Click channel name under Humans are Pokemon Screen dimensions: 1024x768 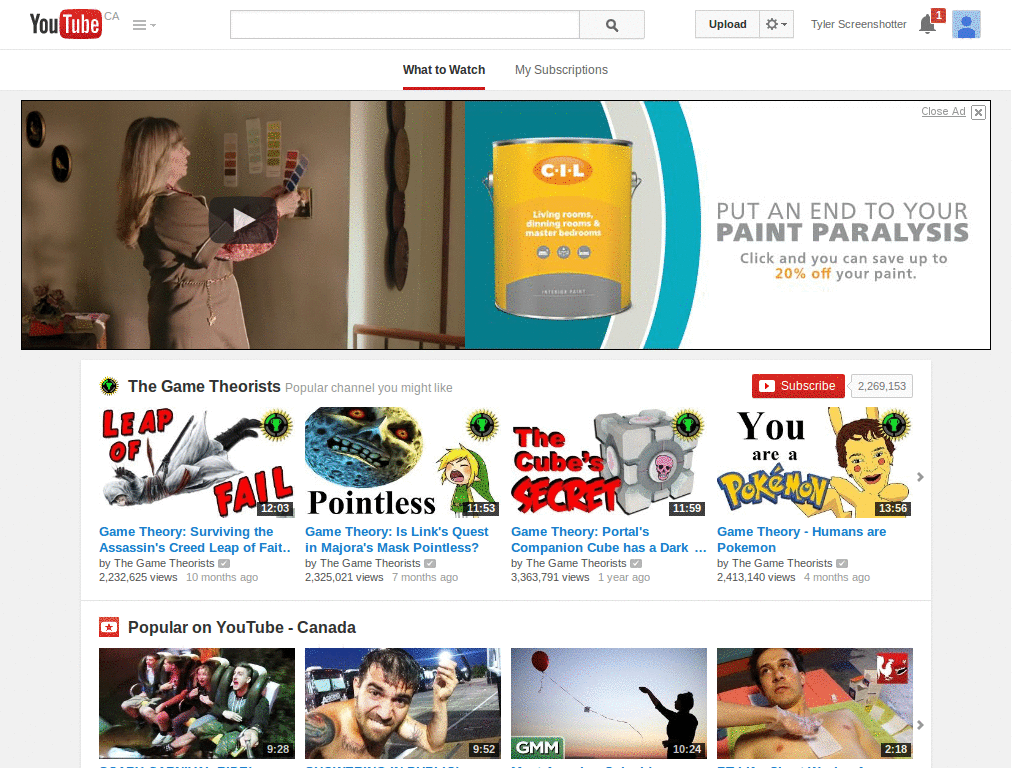[782, 563]
